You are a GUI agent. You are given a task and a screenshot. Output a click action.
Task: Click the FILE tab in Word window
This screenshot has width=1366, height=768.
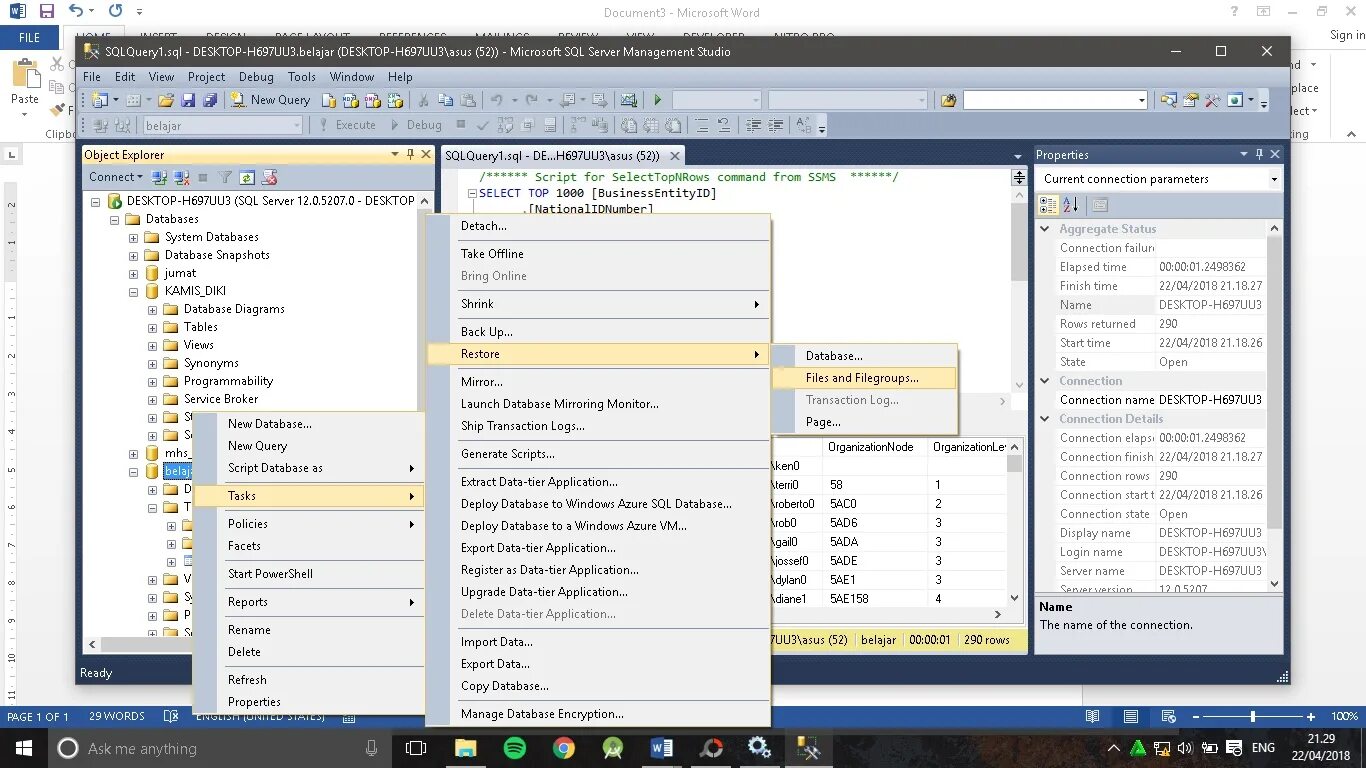click(30, 37)
